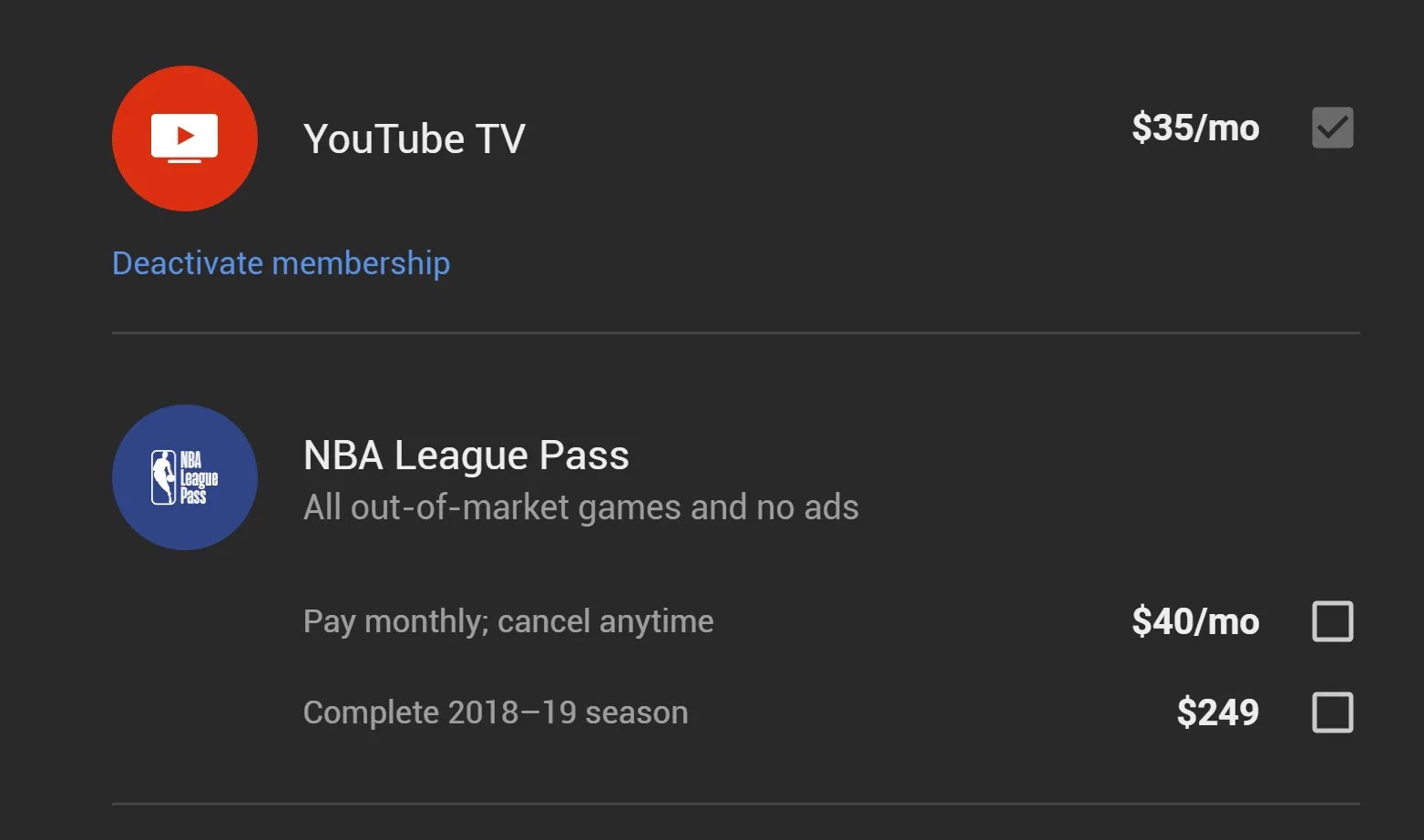This screenshot has width=1424, height=840.
Task: Click the small 'NBA League Pass' wordmark in the logo
Action: coord(198,477)
